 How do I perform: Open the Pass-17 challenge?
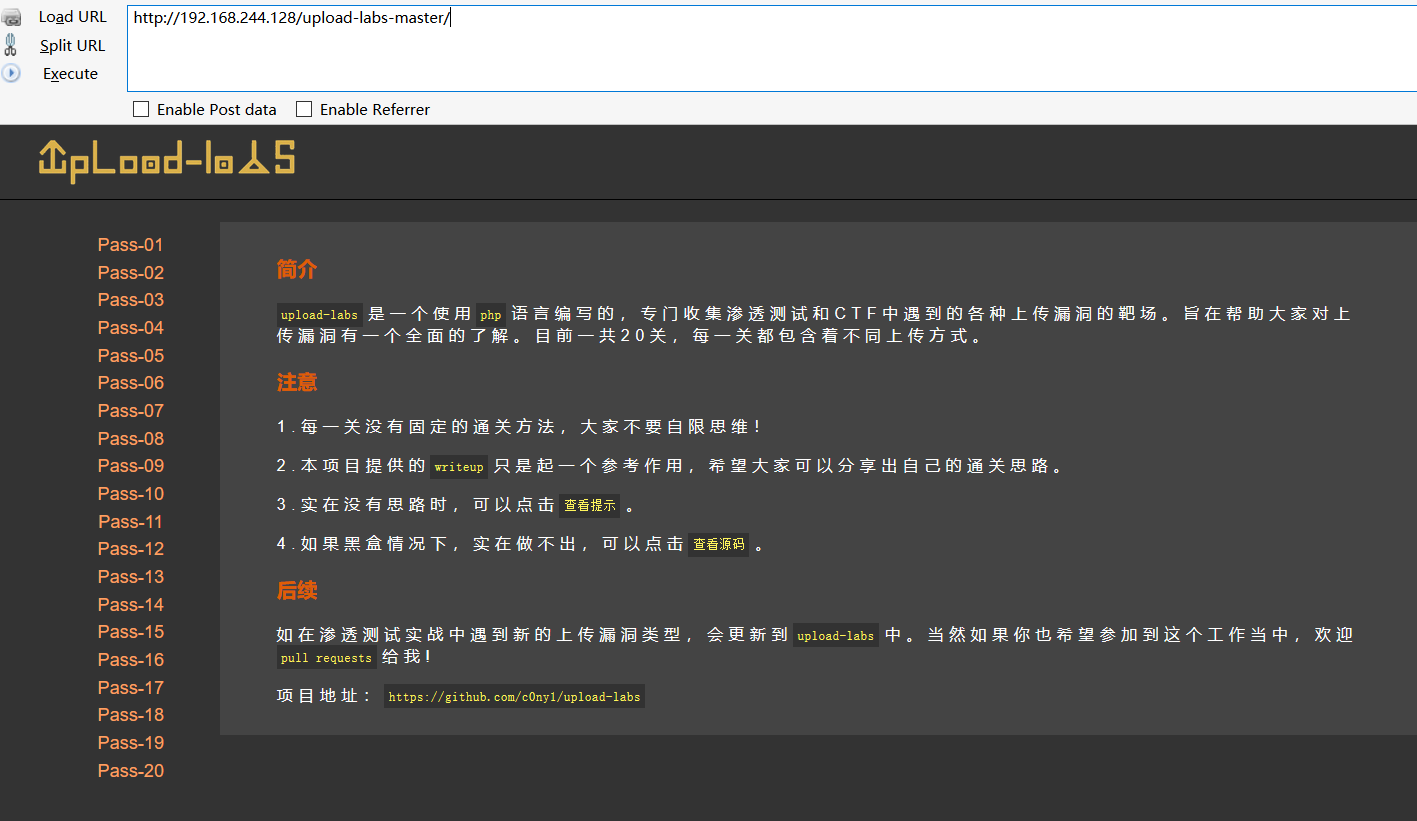130,687
